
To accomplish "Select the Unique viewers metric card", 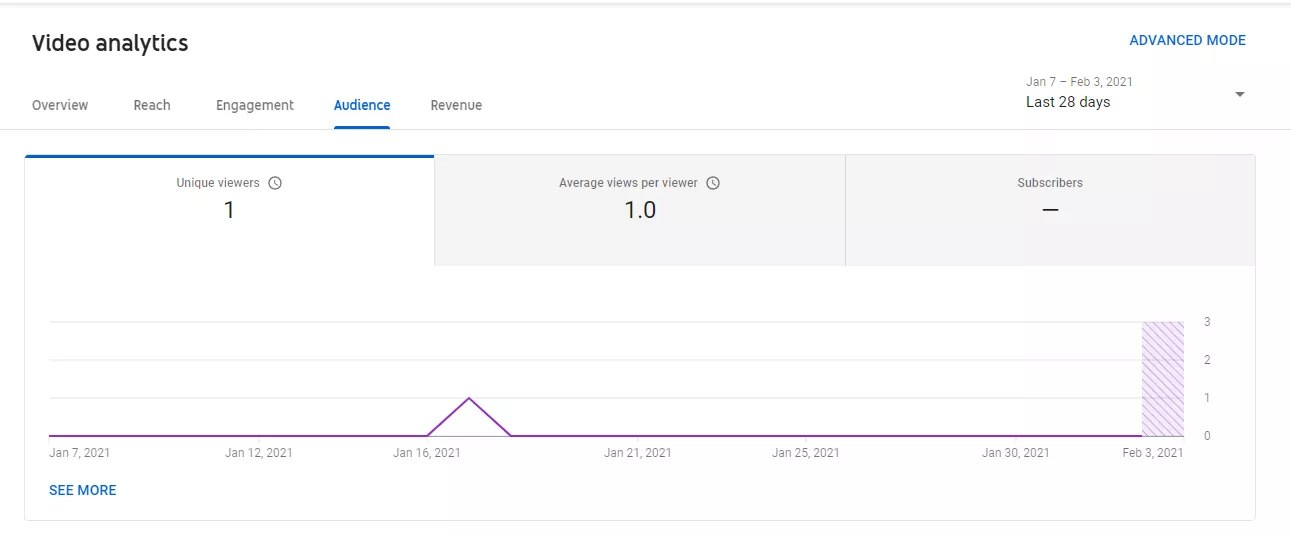I will pyautogui.click(x=229, y=211).
